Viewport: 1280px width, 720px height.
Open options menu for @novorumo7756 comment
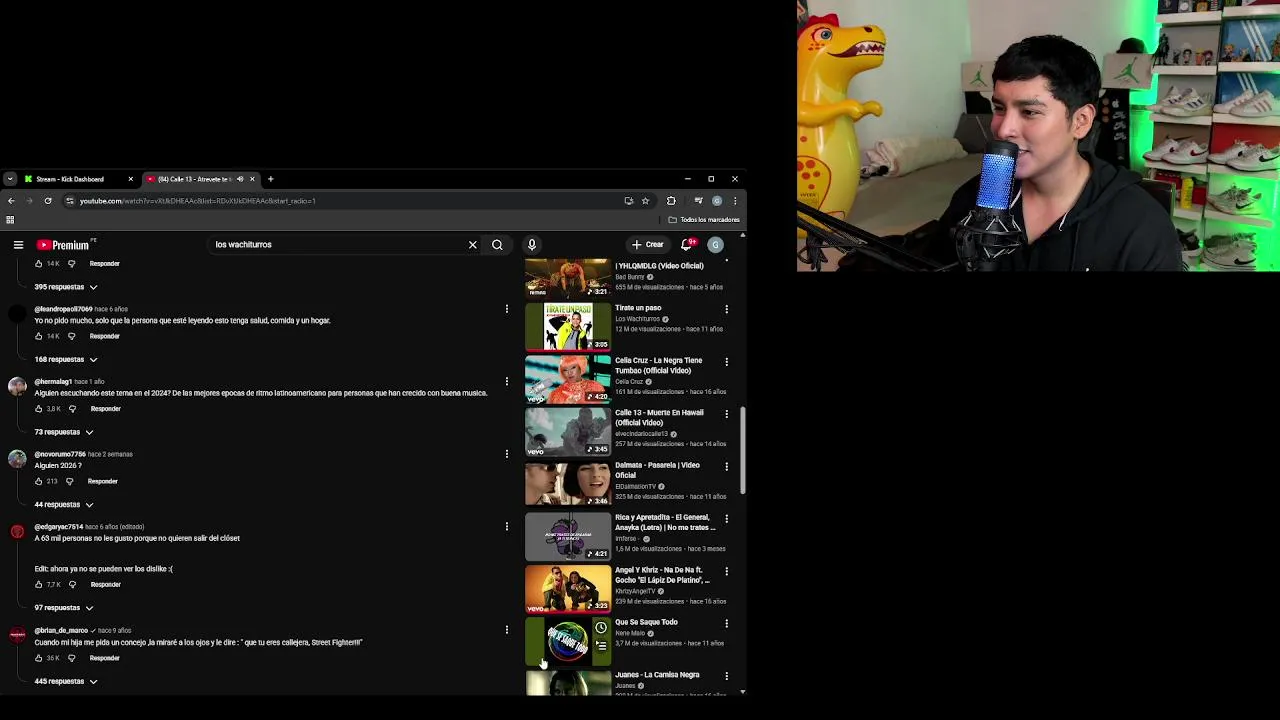[507, 454]
